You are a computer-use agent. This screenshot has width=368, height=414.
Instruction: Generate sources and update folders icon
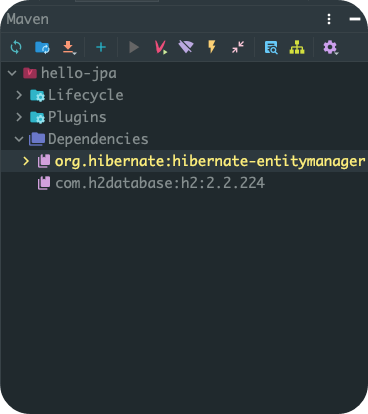click(42, 47)
